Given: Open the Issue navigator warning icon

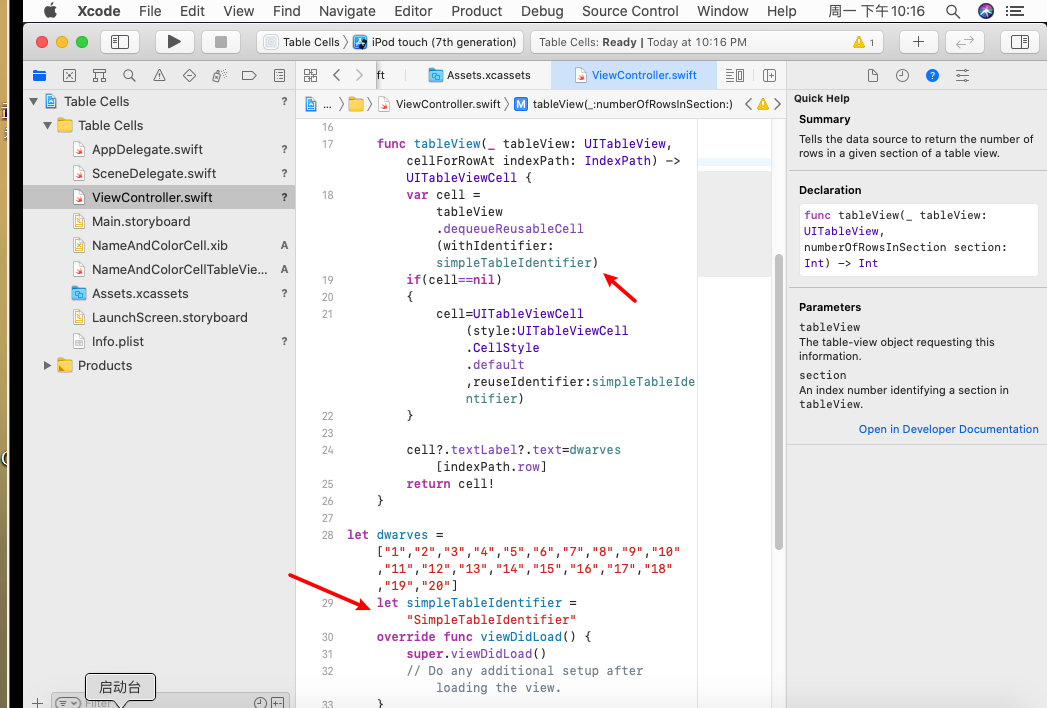Looking at the screenshot, I should point(160,75).
